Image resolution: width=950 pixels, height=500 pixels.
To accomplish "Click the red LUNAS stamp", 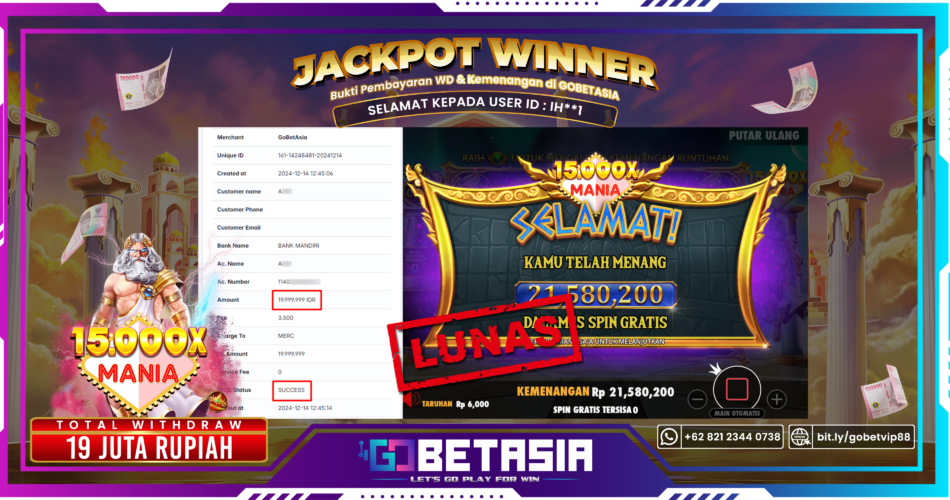I will (485, 342).
